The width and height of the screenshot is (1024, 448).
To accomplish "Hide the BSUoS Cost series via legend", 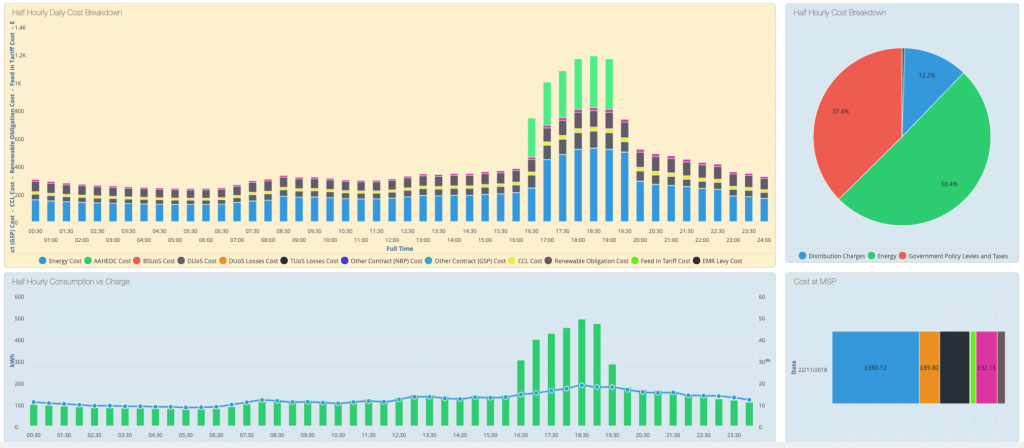I will pos(155,261).
